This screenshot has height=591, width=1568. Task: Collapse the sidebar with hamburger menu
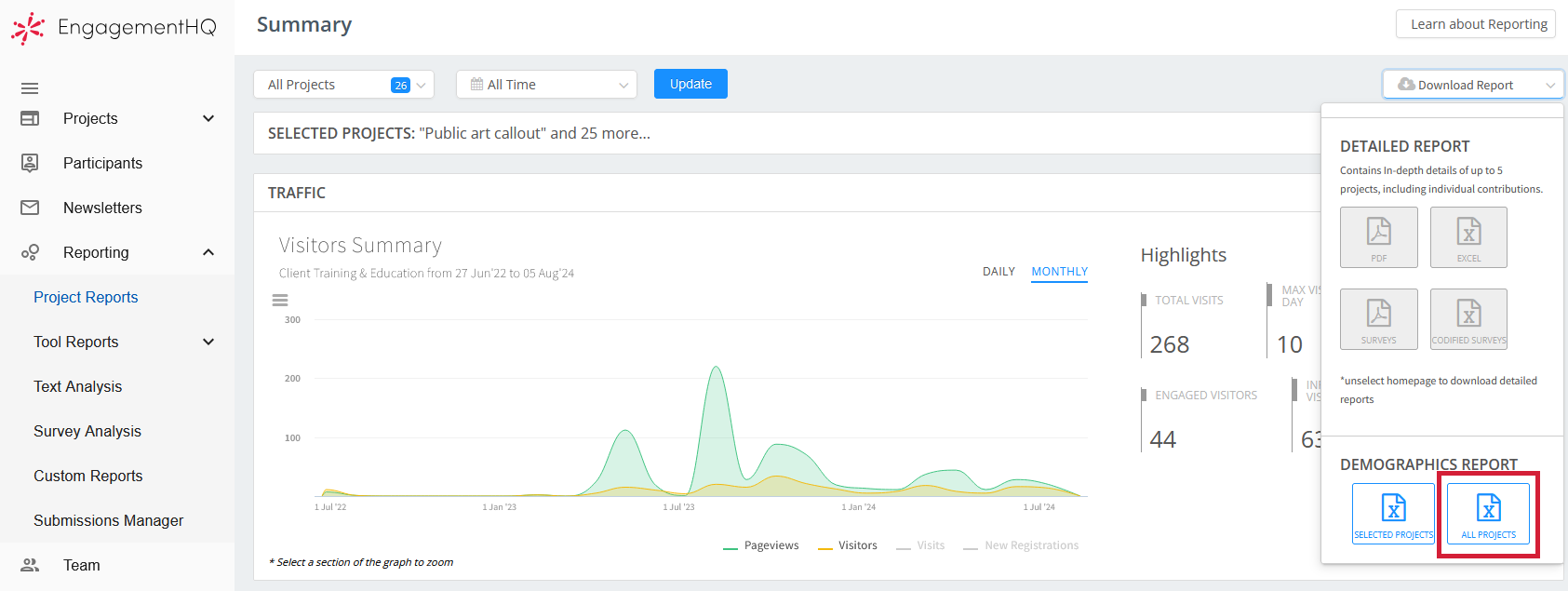tap(30, 88)
